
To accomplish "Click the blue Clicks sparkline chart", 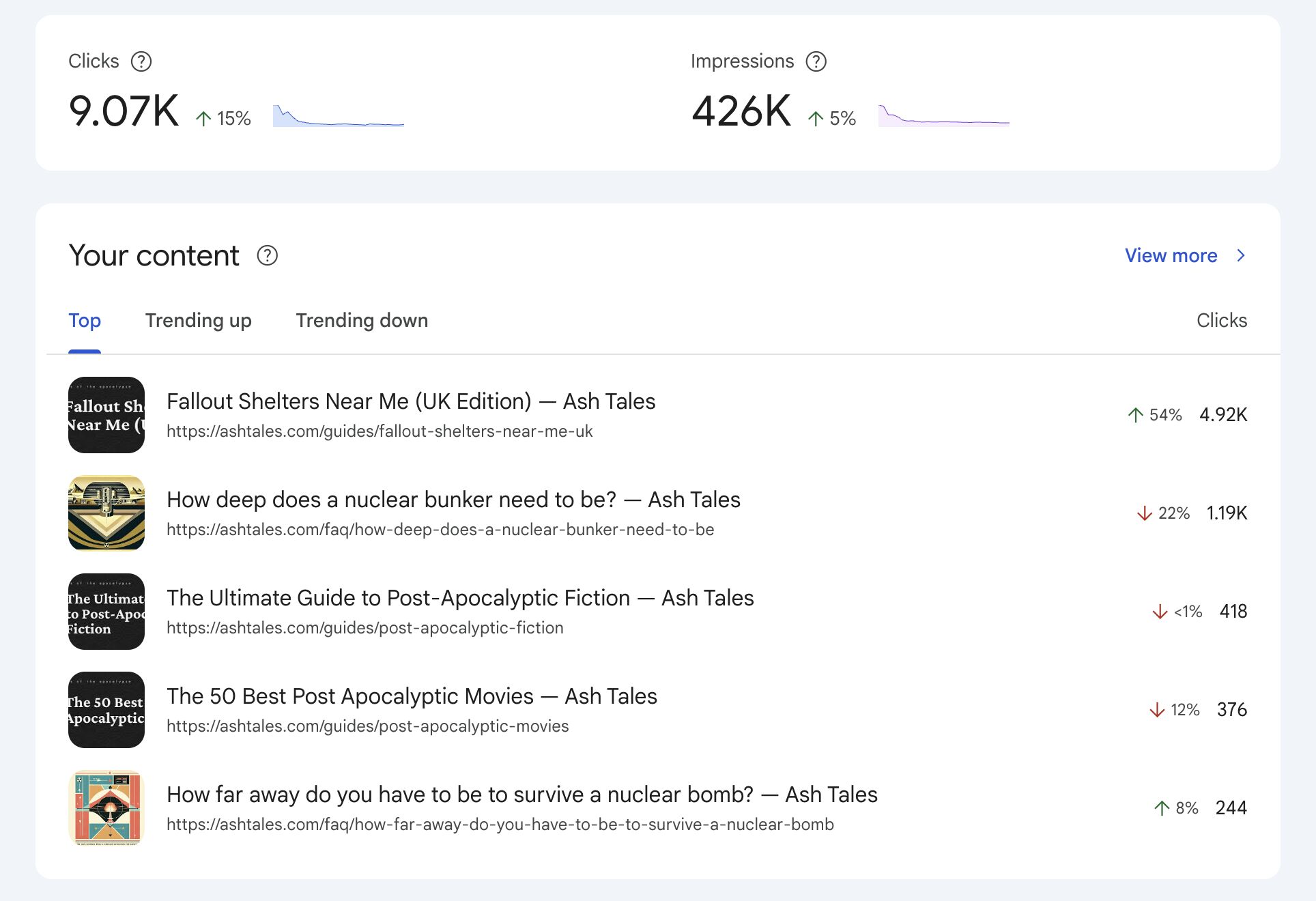I will tap(338, 117).
